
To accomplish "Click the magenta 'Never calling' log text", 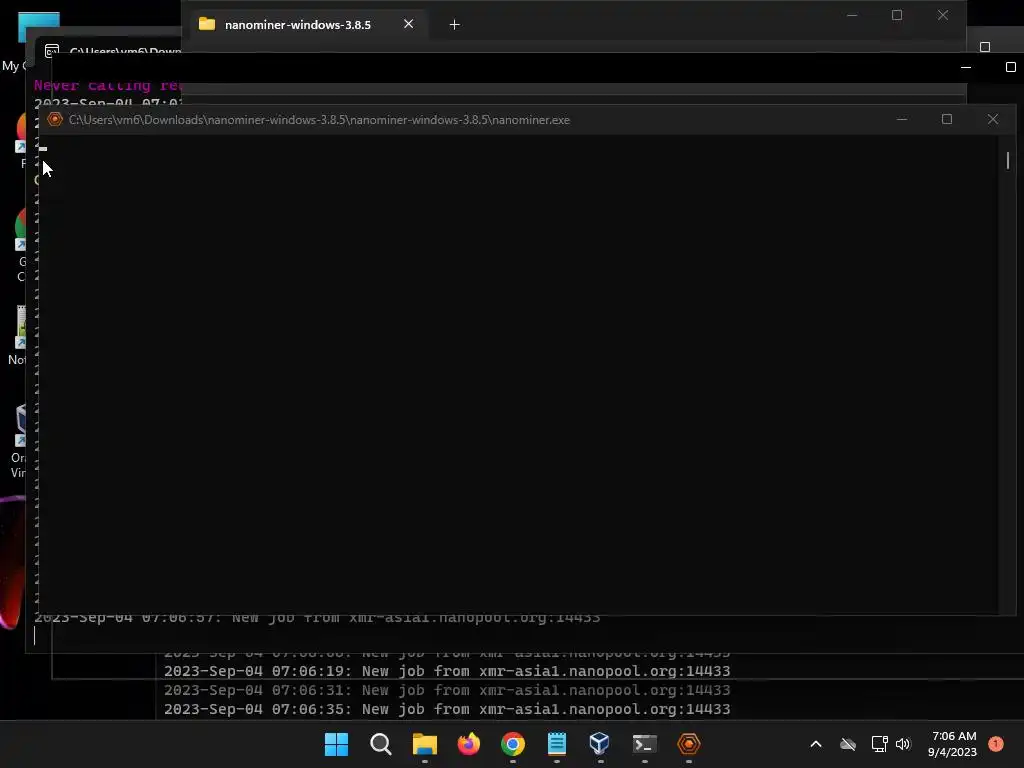I will point(108,86).
